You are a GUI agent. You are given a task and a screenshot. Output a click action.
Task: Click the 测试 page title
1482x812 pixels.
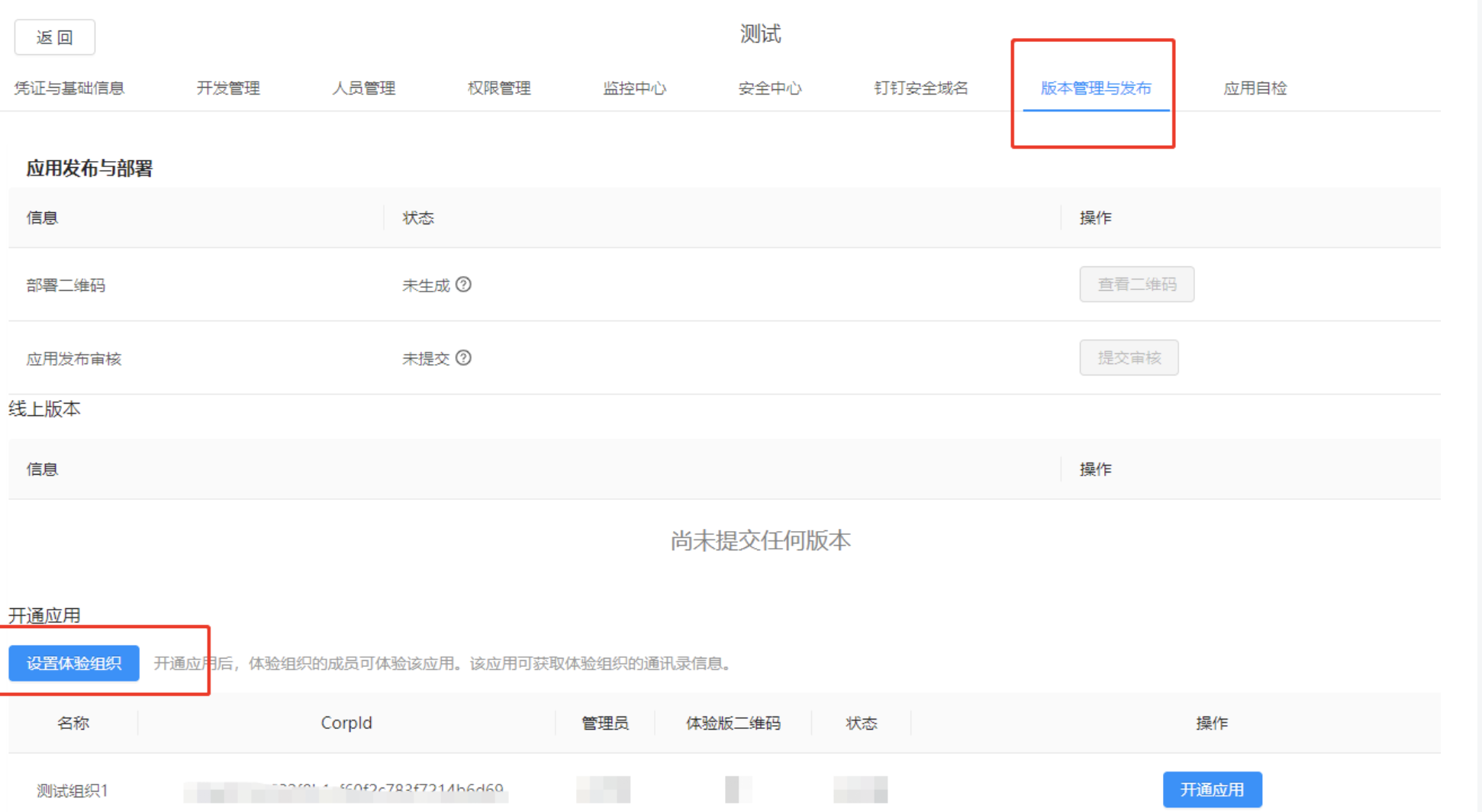(x=760, y=34)
